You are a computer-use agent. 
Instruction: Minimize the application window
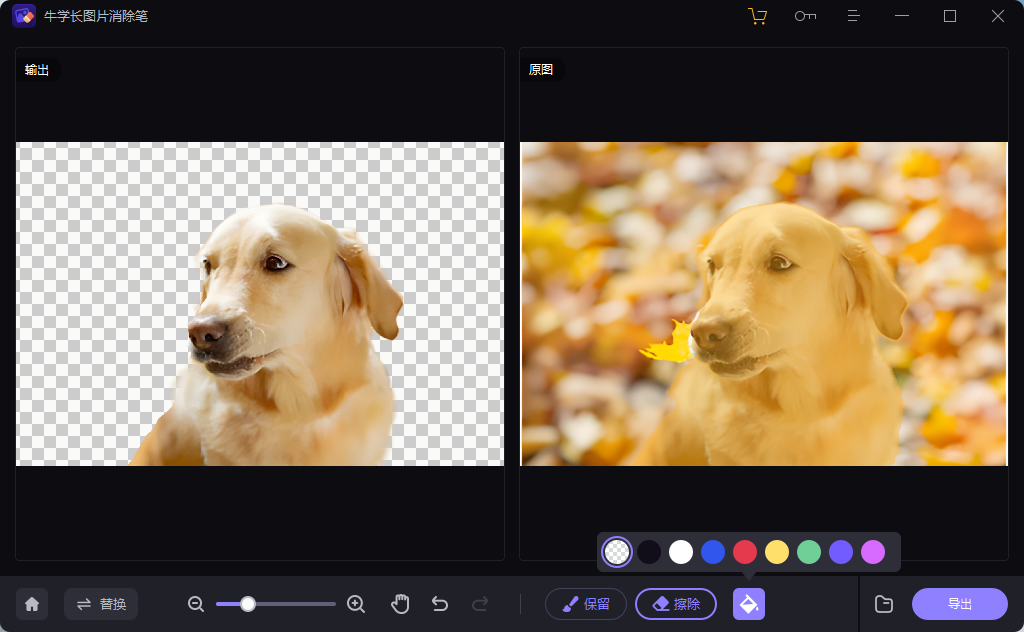(x=902, y=16)
